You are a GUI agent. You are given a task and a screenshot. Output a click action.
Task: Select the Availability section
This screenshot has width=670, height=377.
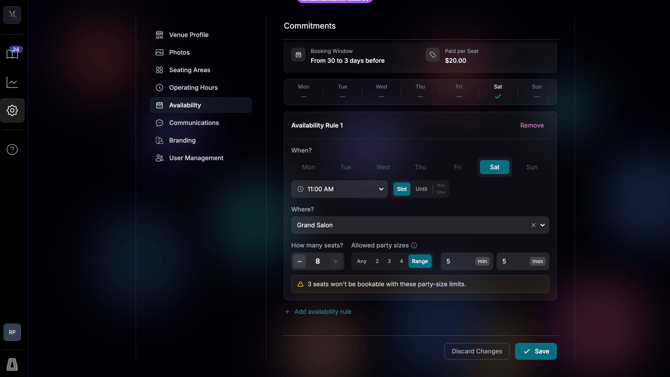point(200,105)
